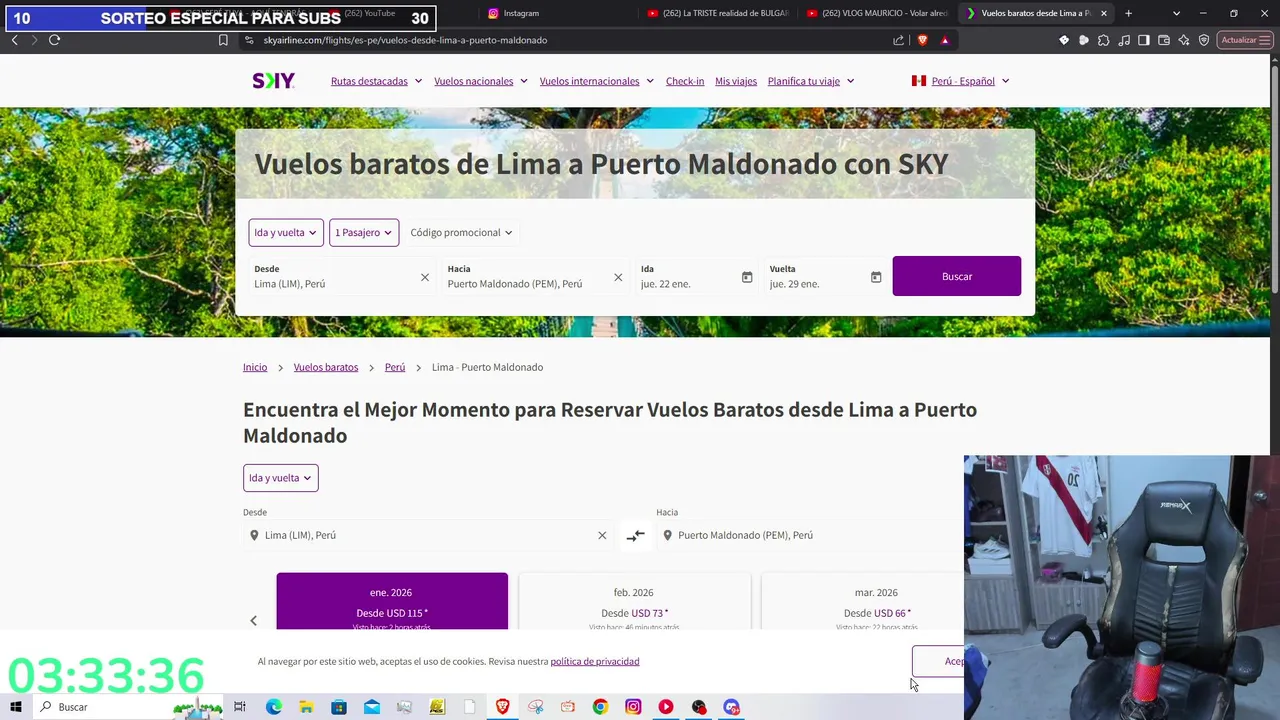Select mar. 2026 Desde USD 66 card
Viewport: 1280px width, 720px height.
click(862, 601)
